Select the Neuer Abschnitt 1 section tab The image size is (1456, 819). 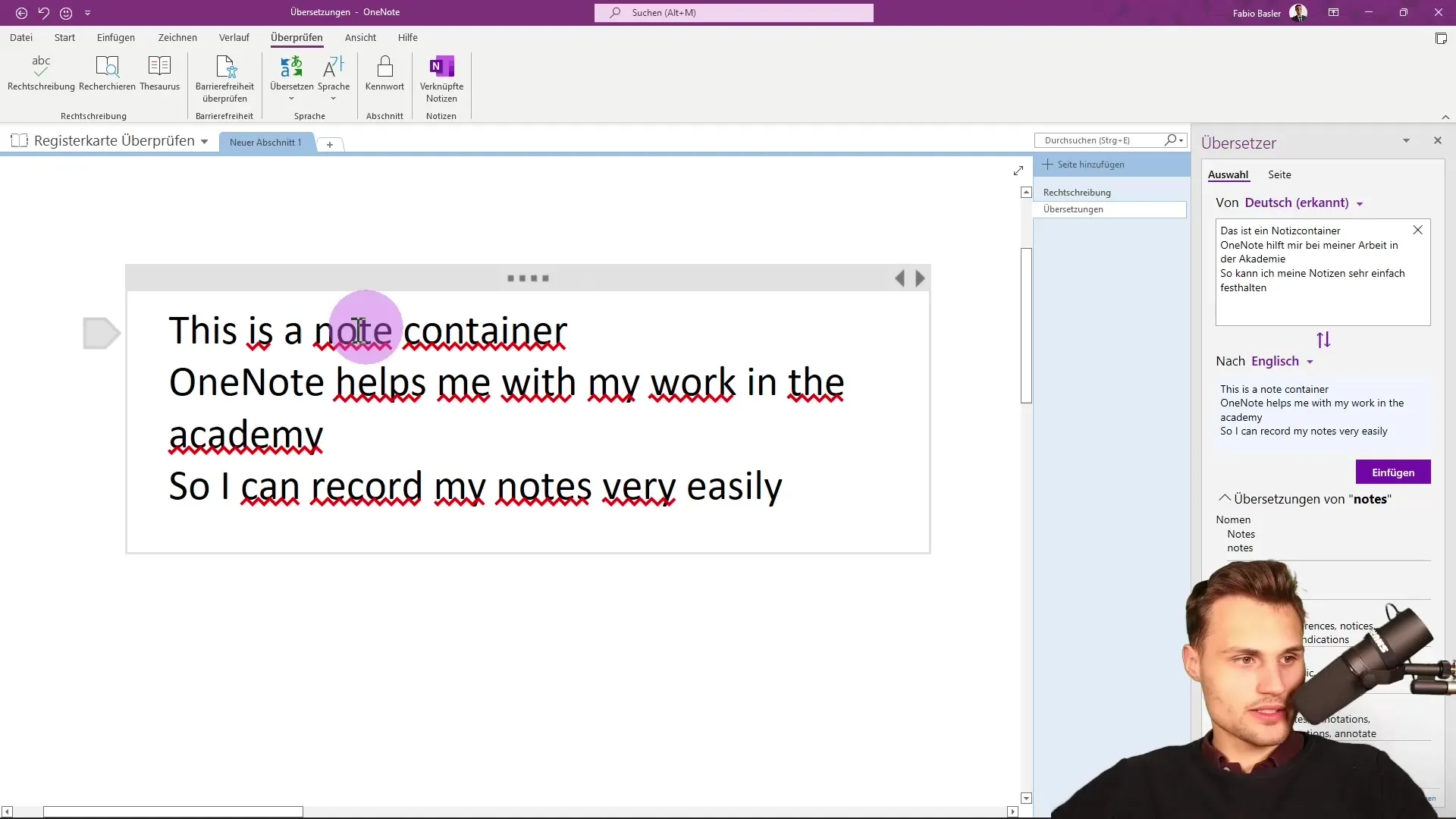(265, 143)
